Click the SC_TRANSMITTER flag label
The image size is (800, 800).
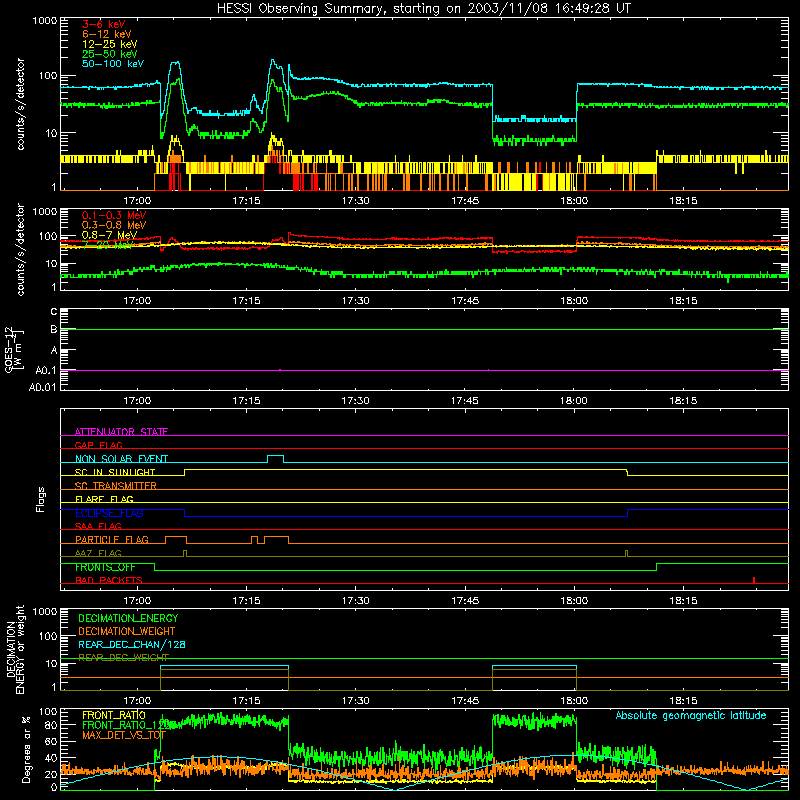tap(115, 486)
